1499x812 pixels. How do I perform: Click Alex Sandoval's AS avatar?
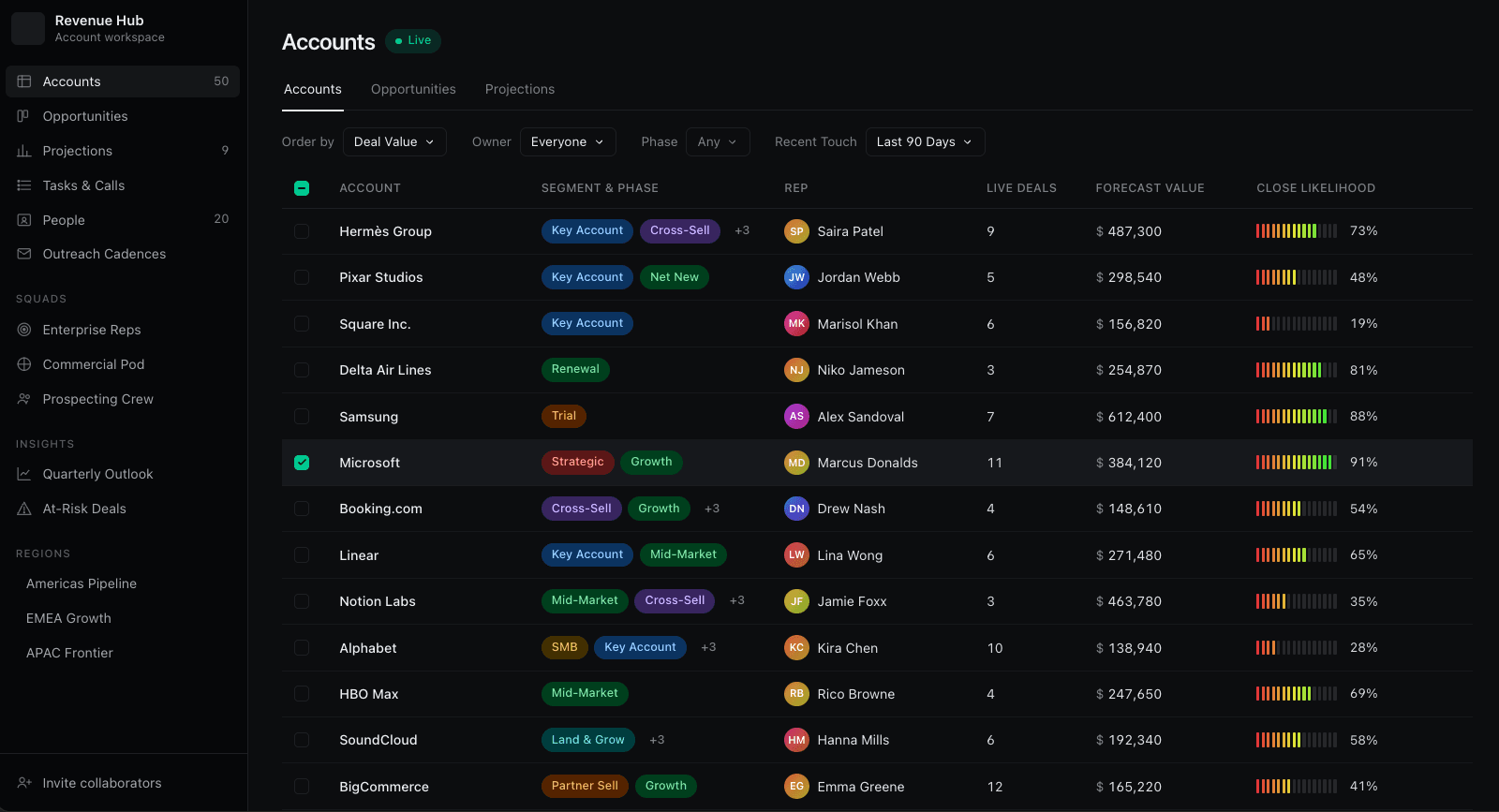[796, 416]
